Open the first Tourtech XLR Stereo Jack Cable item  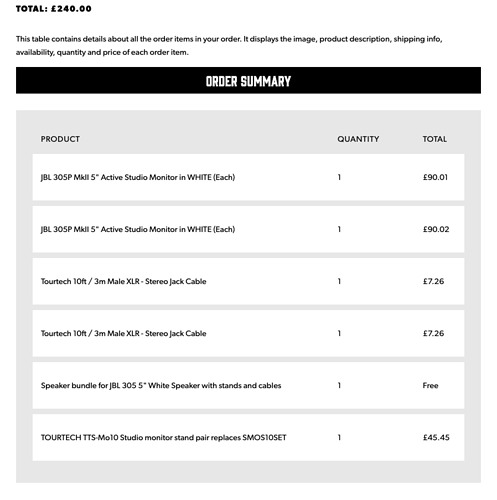tap(123, 281)
